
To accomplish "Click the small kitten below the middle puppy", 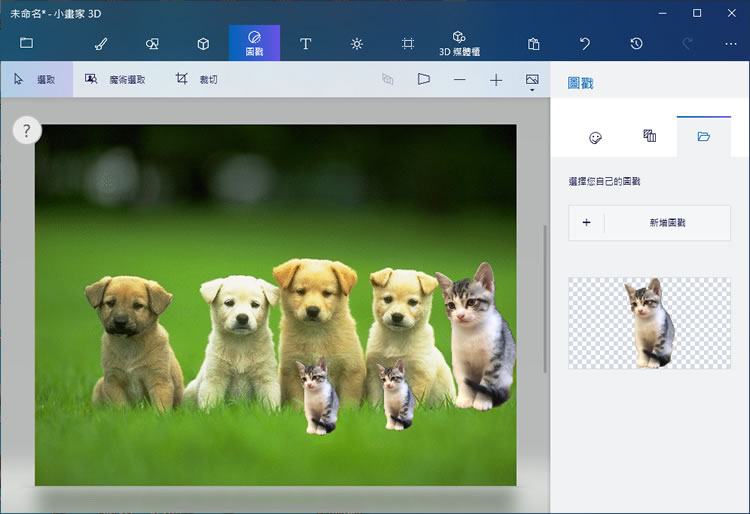I will pyautogui.click(x=318, y=396).
